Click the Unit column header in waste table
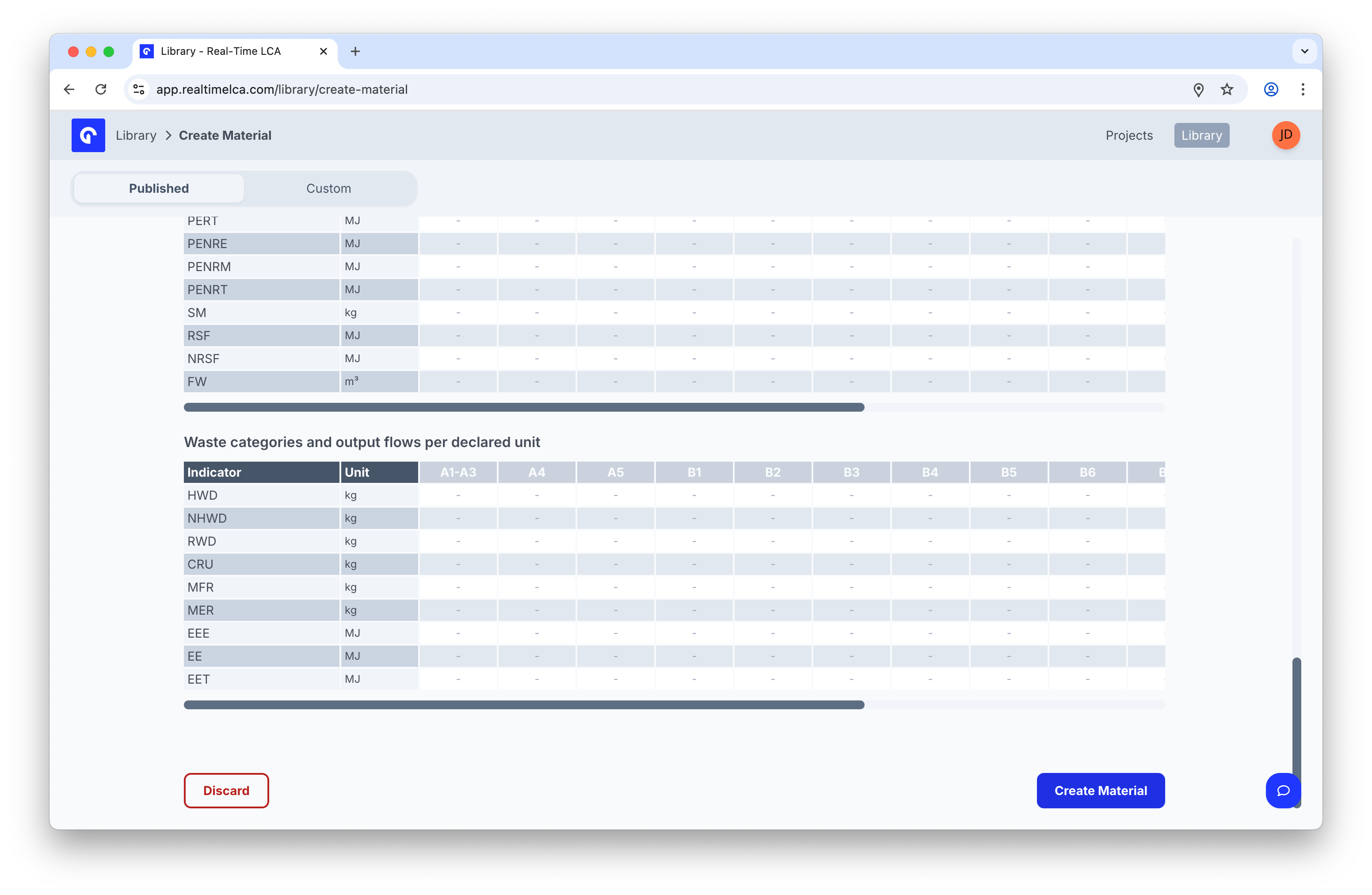The width and height of the screenshot is (1372, 895). (379, 472)
